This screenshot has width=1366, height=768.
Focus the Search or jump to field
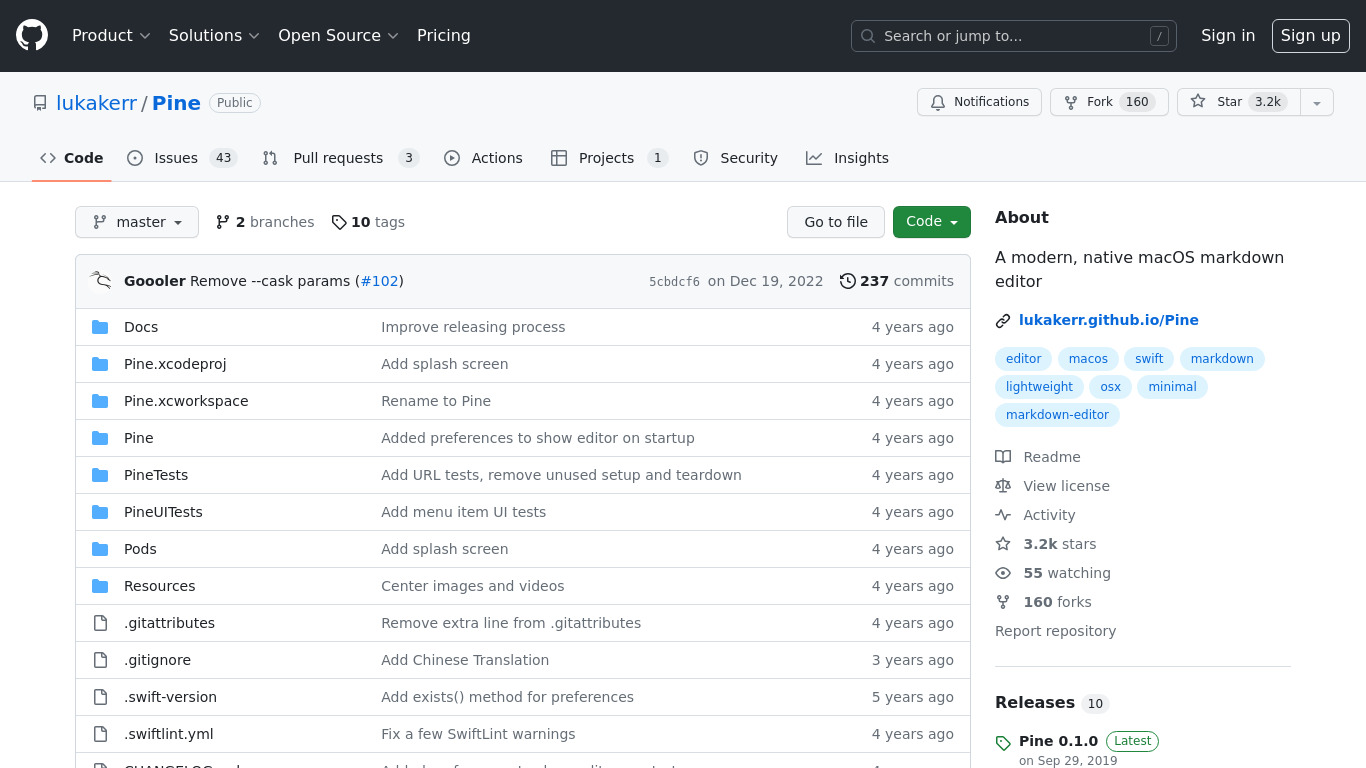coord(1014,36)
